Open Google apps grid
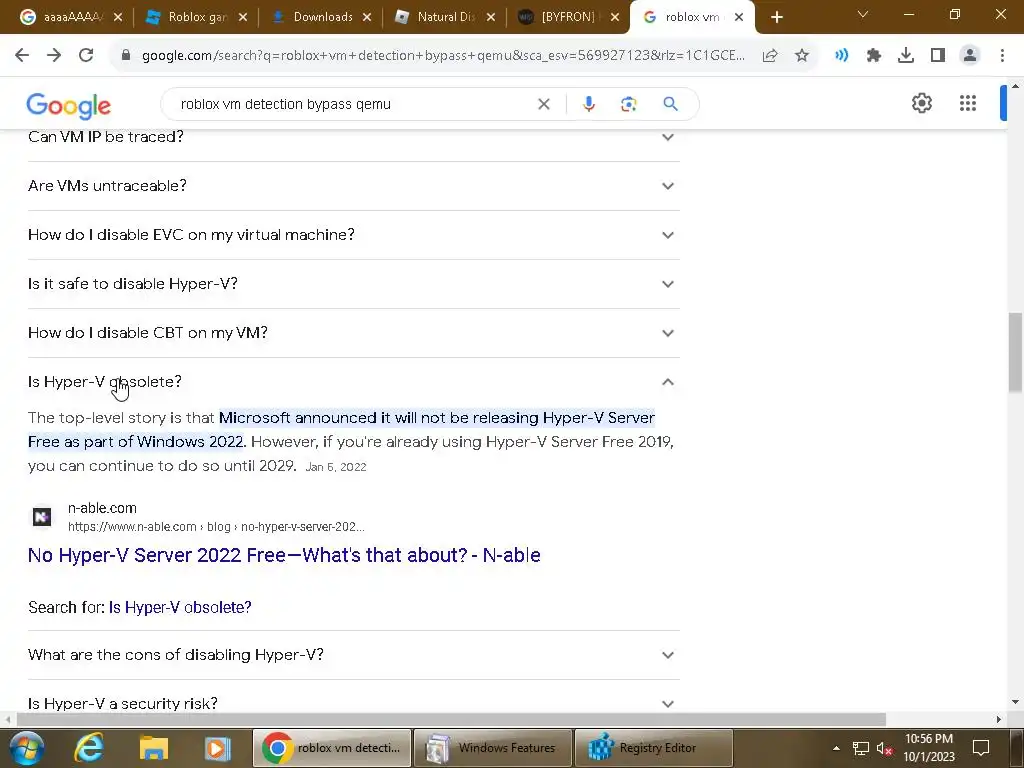This screenshot has width=1024, height=768. 968,103
